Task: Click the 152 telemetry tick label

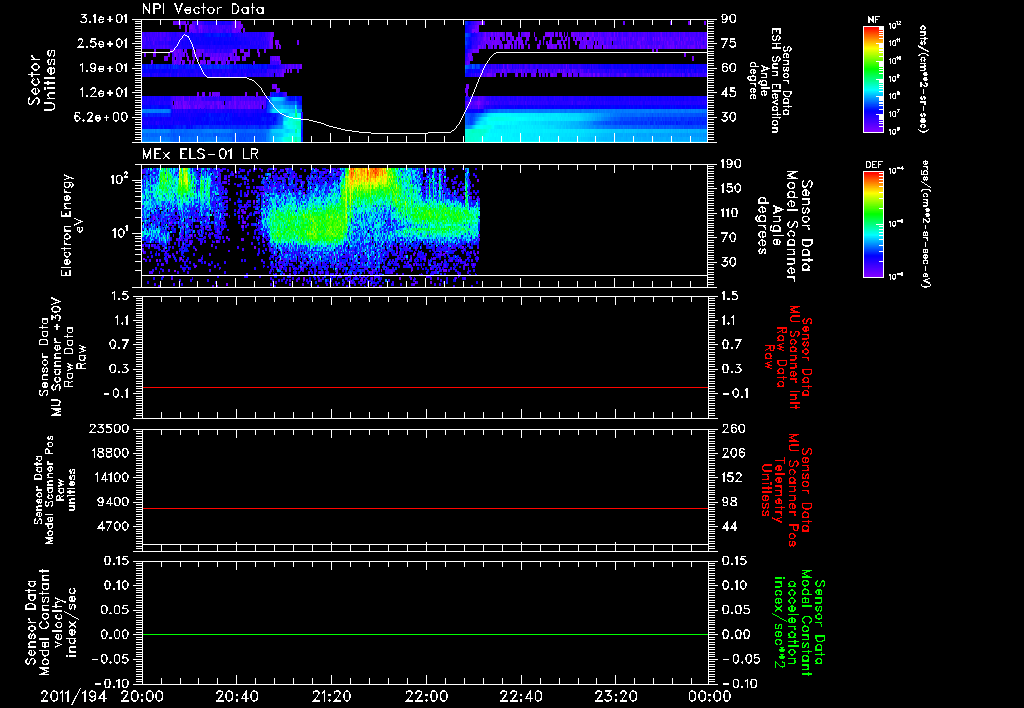Action: pyautogui.click(x=732, y=477)
